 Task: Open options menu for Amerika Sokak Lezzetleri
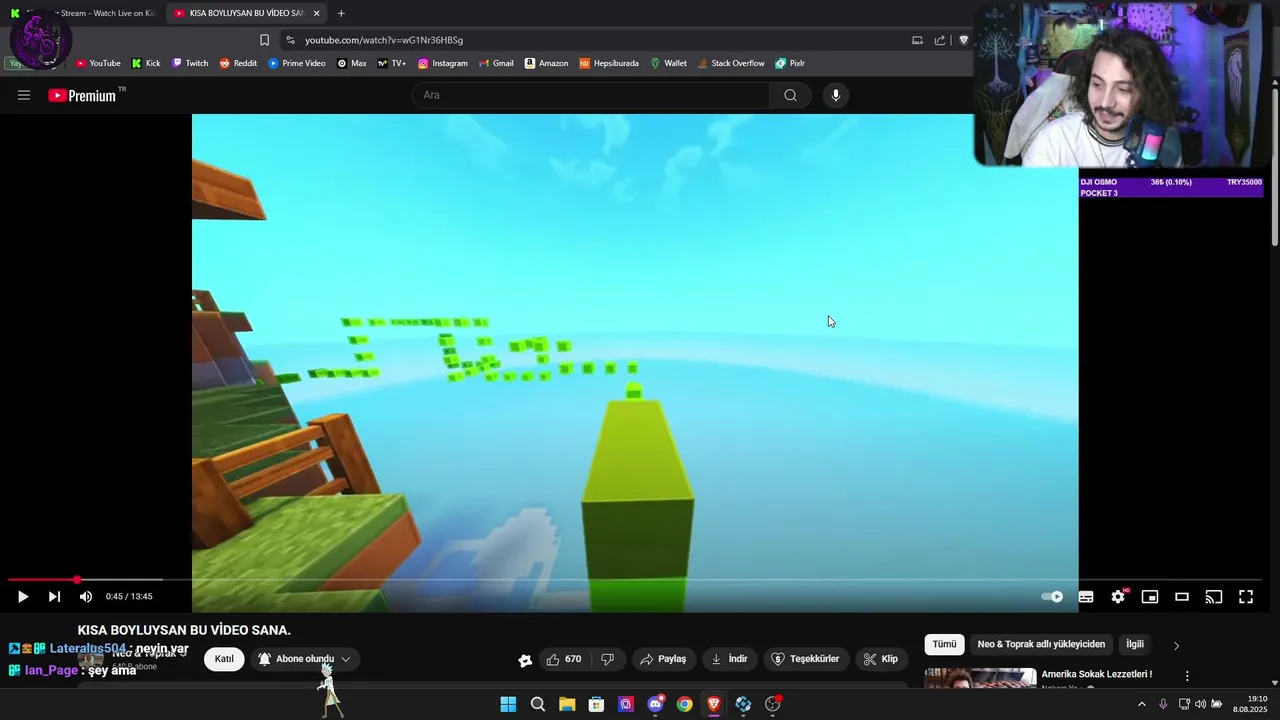tap(1187, 677)
